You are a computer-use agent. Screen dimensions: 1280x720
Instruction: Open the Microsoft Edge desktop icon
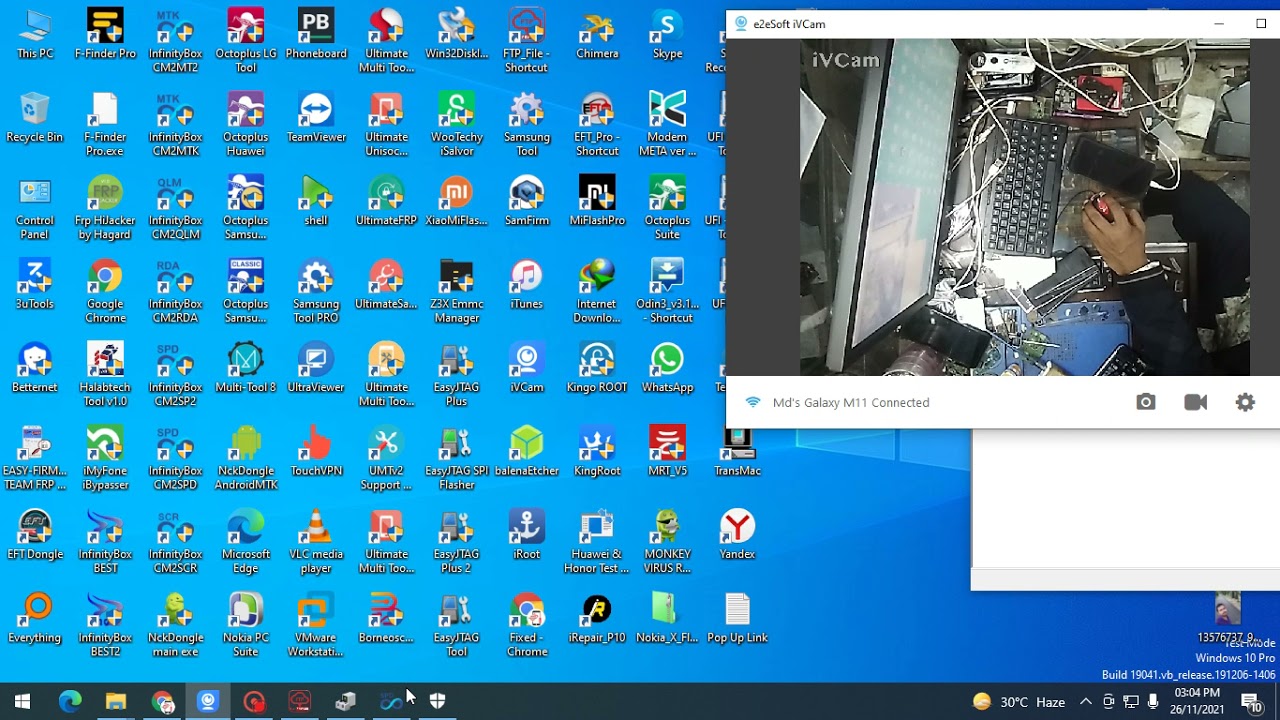[x=246, y=542]
